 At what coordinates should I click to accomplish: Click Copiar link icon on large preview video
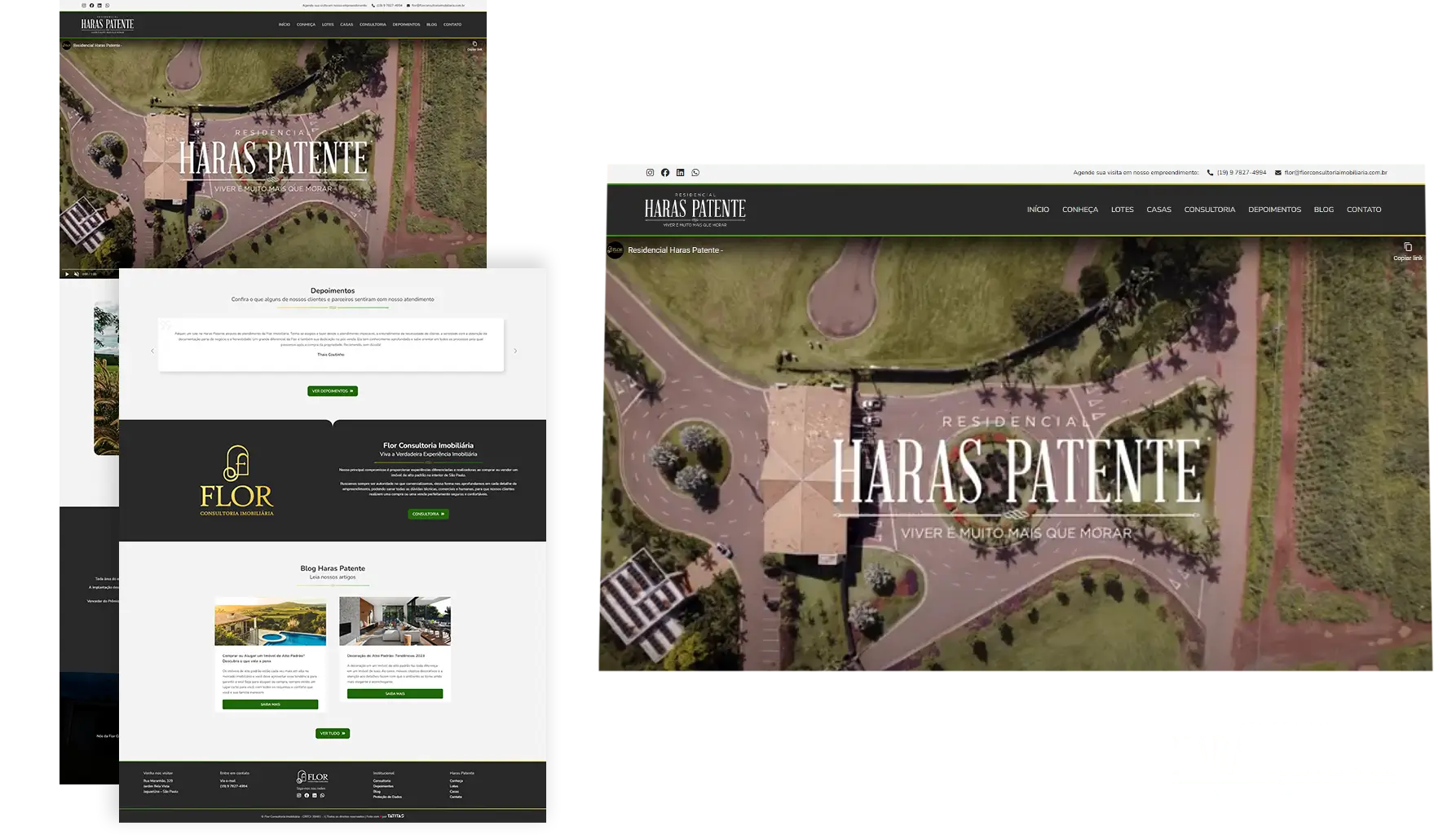1408,247
